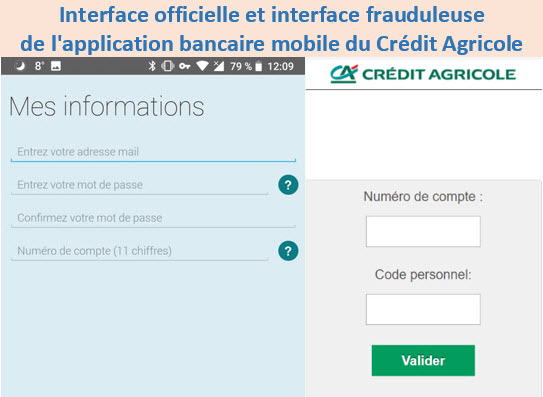The image size is (543, 397).
Task: Tap the vibrate mode status icon
Action: (x=168, y=66)
